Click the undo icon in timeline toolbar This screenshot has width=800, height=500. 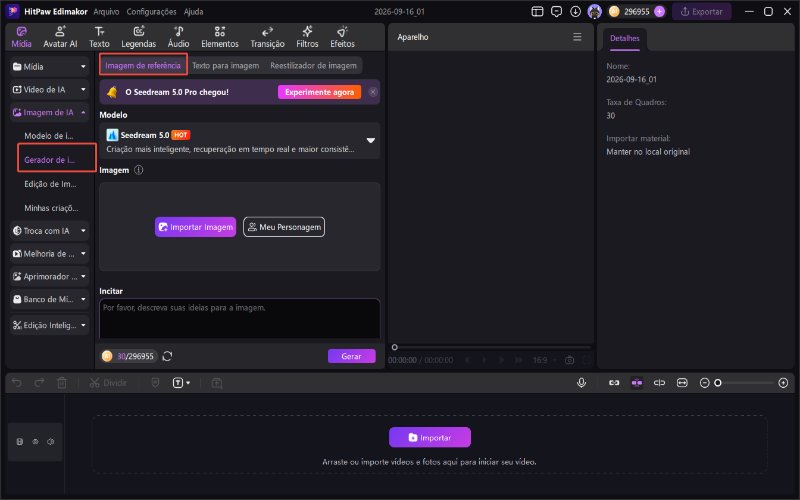pos(17,383)
